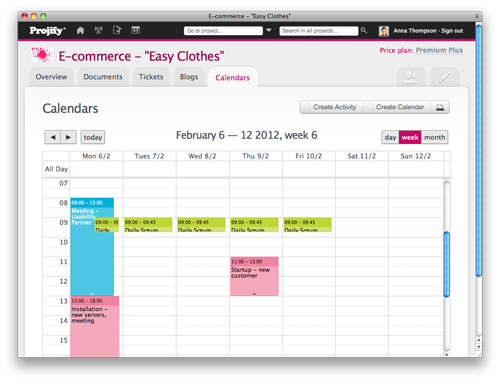Go to previous week arrow
Screen dimensions: 500x382
53,137
